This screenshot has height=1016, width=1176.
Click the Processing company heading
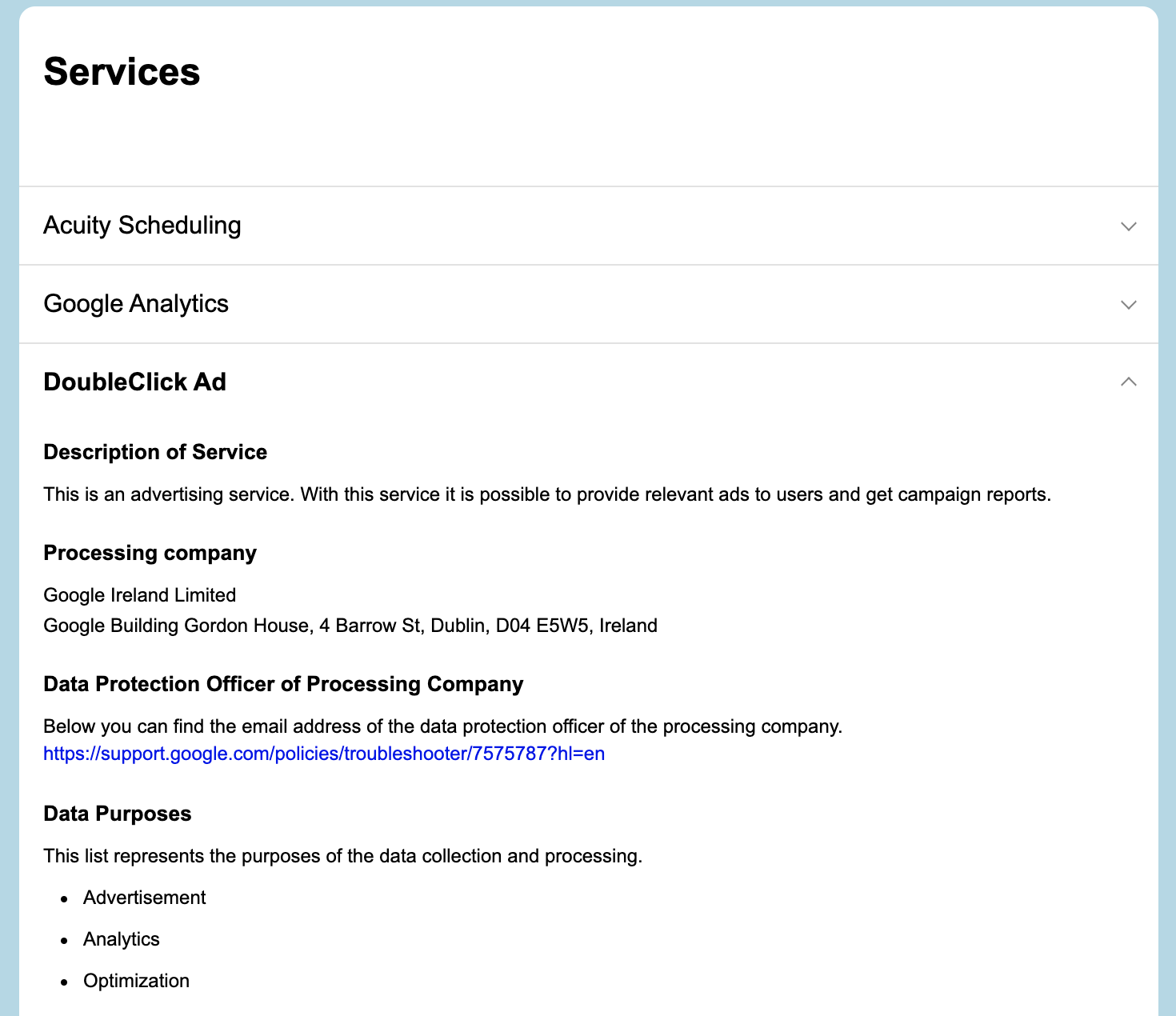tap(150, 553)
